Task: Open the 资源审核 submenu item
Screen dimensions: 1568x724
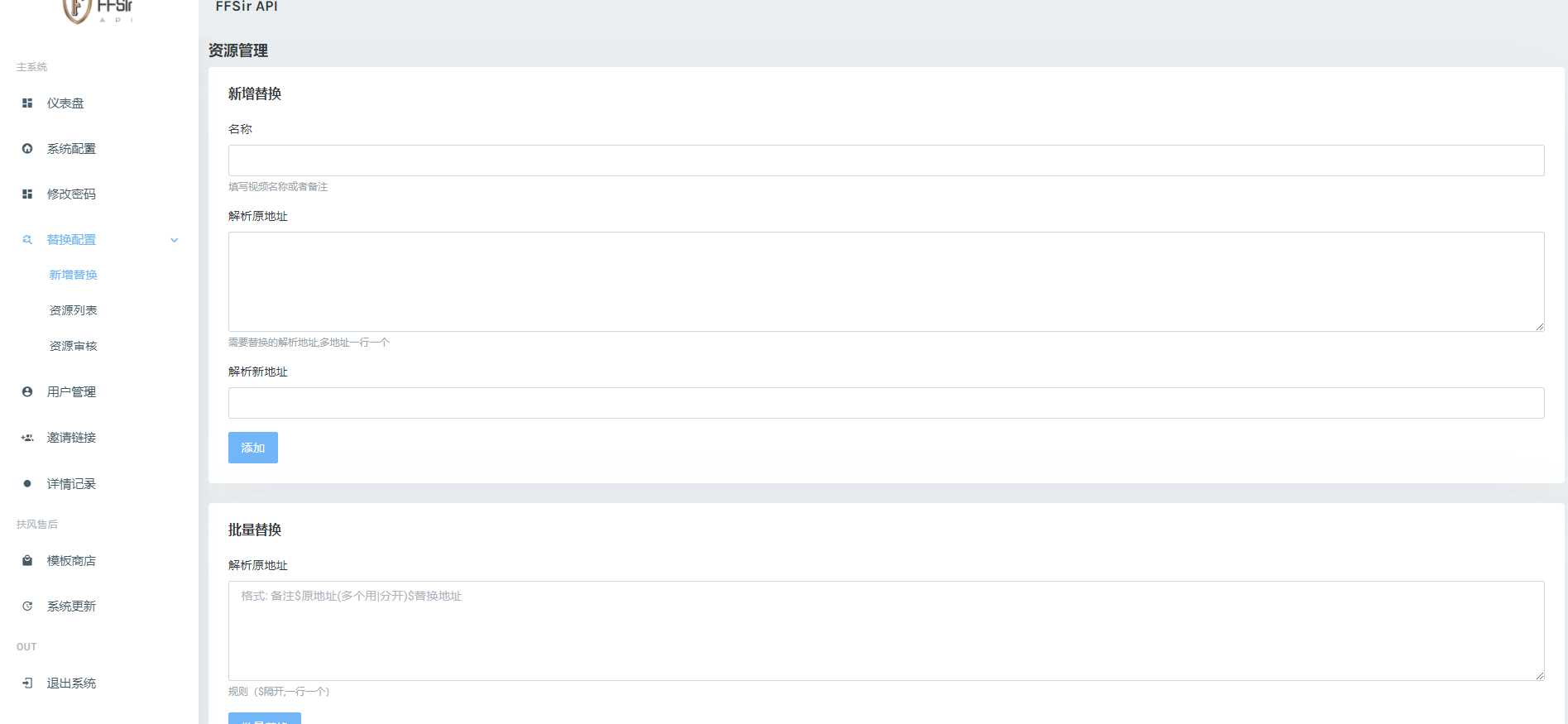Action: 73,346
